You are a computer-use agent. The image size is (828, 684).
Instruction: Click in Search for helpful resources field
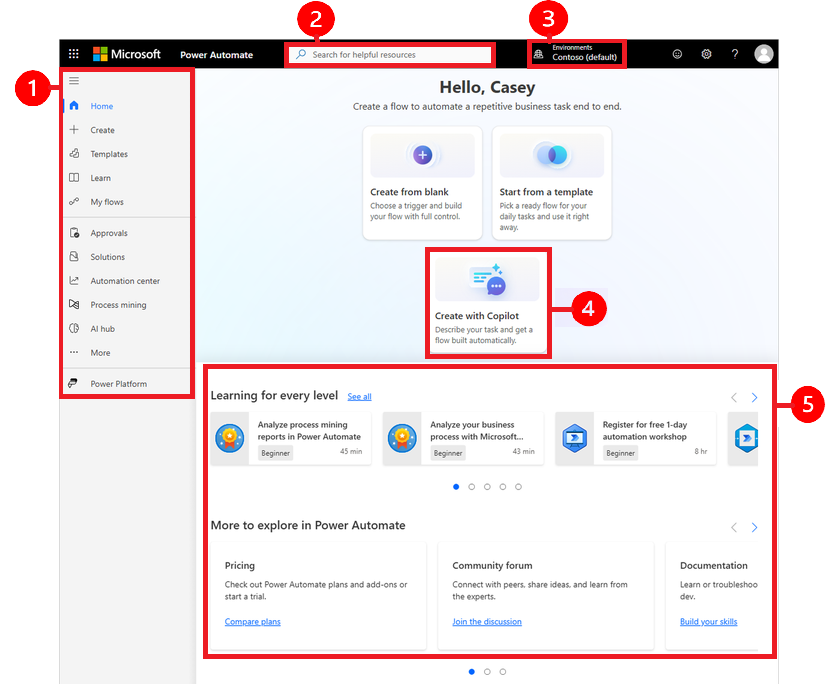390,54
